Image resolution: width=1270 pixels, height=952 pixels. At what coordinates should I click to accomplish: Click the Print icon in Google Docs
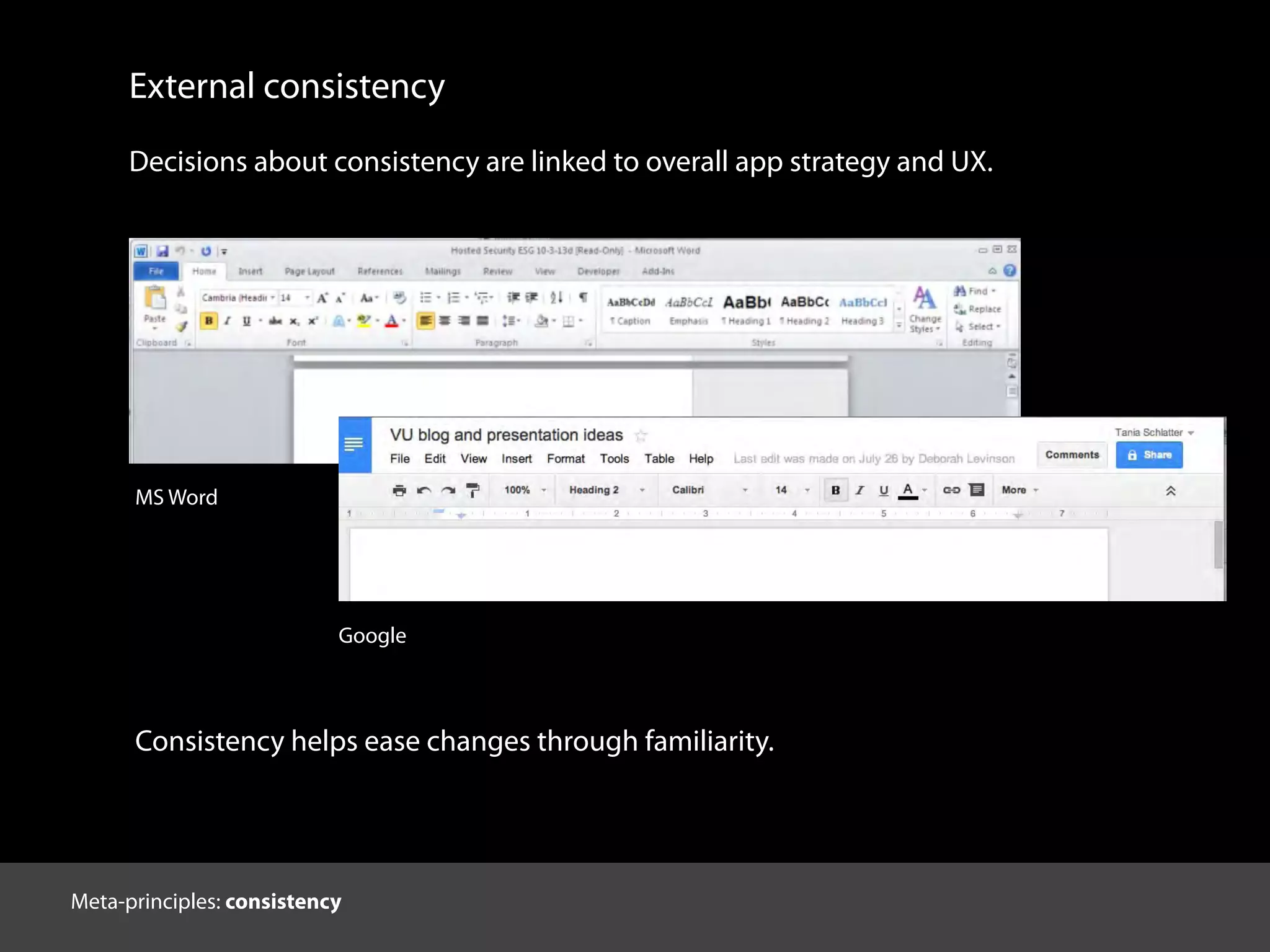coord(399,490)
